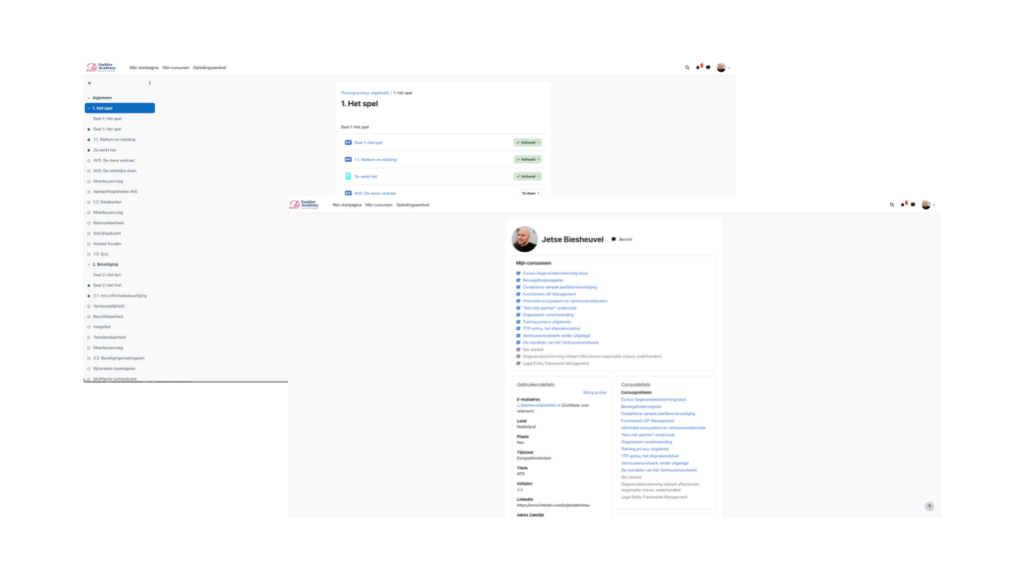Open the 'Te doen' completion dropdown
Viewport: 1024px width, 576px height.
click(x=529, y=192)
